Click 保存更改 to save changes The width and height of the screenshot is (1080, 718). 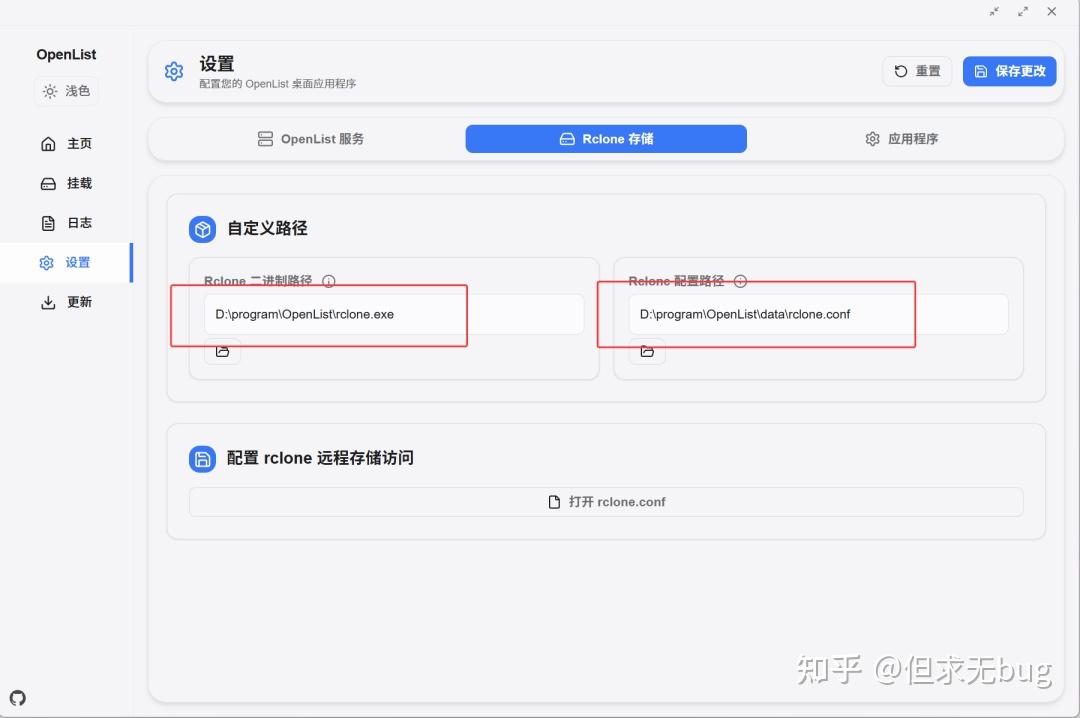point(1009,71)
